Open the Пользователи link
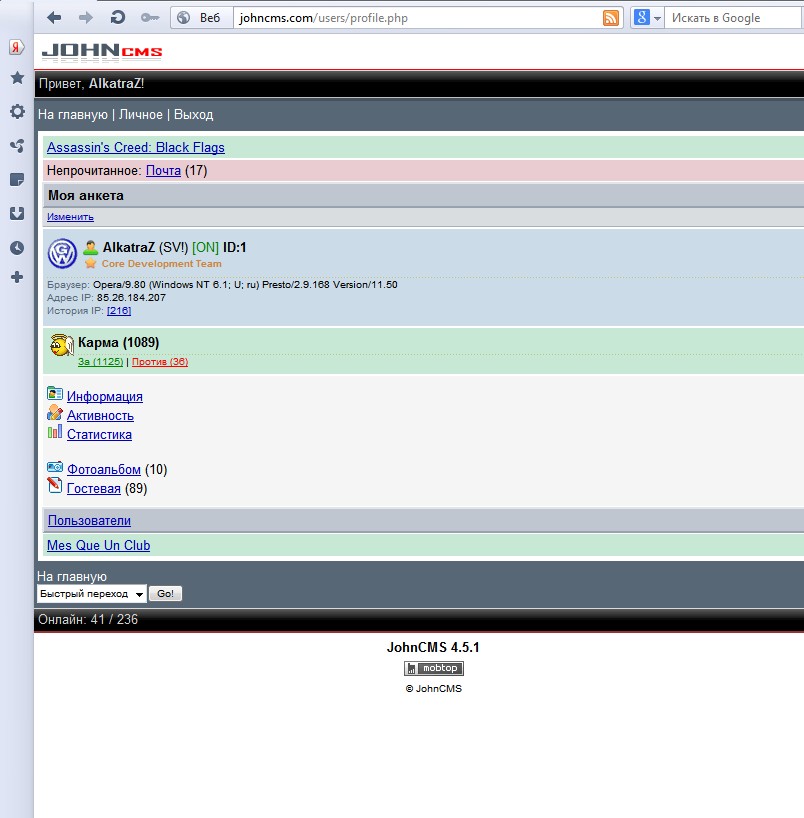The image size is (804, 818). (89, 521)
